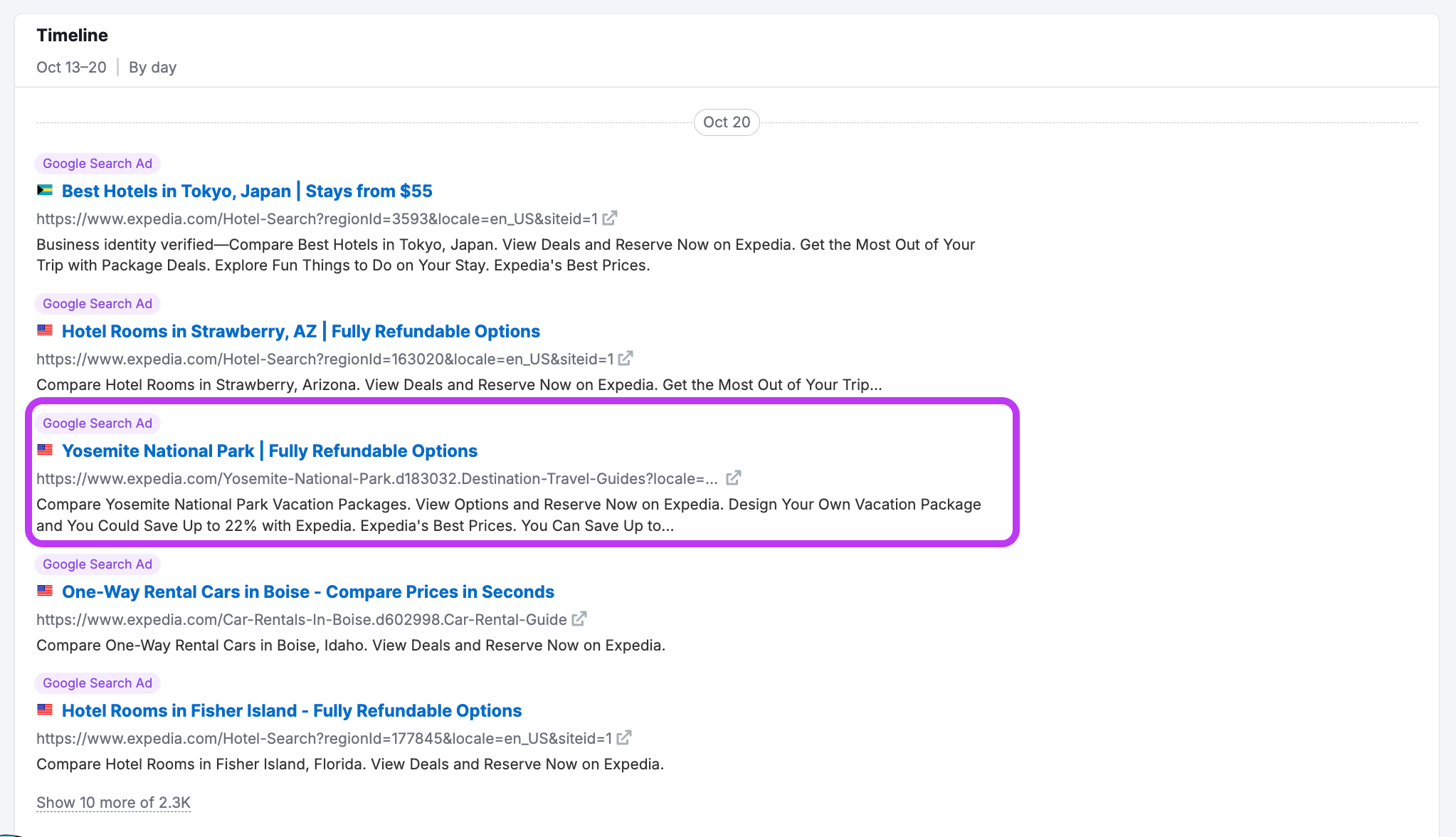1456x837 pixels.
Task: Click the Bahamas flag on the Tokyo ad
Action: [x=45, y=189]
